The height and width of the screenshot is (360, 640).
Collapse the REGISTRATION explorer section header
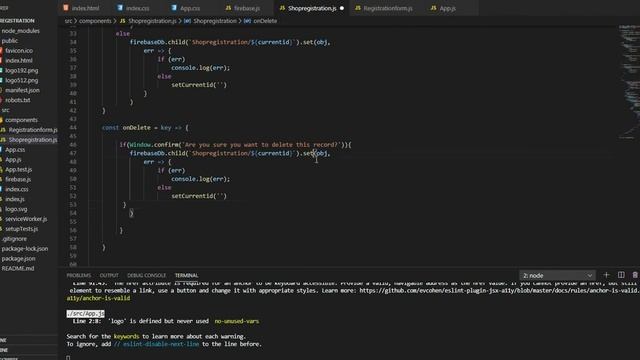(17, 21)
